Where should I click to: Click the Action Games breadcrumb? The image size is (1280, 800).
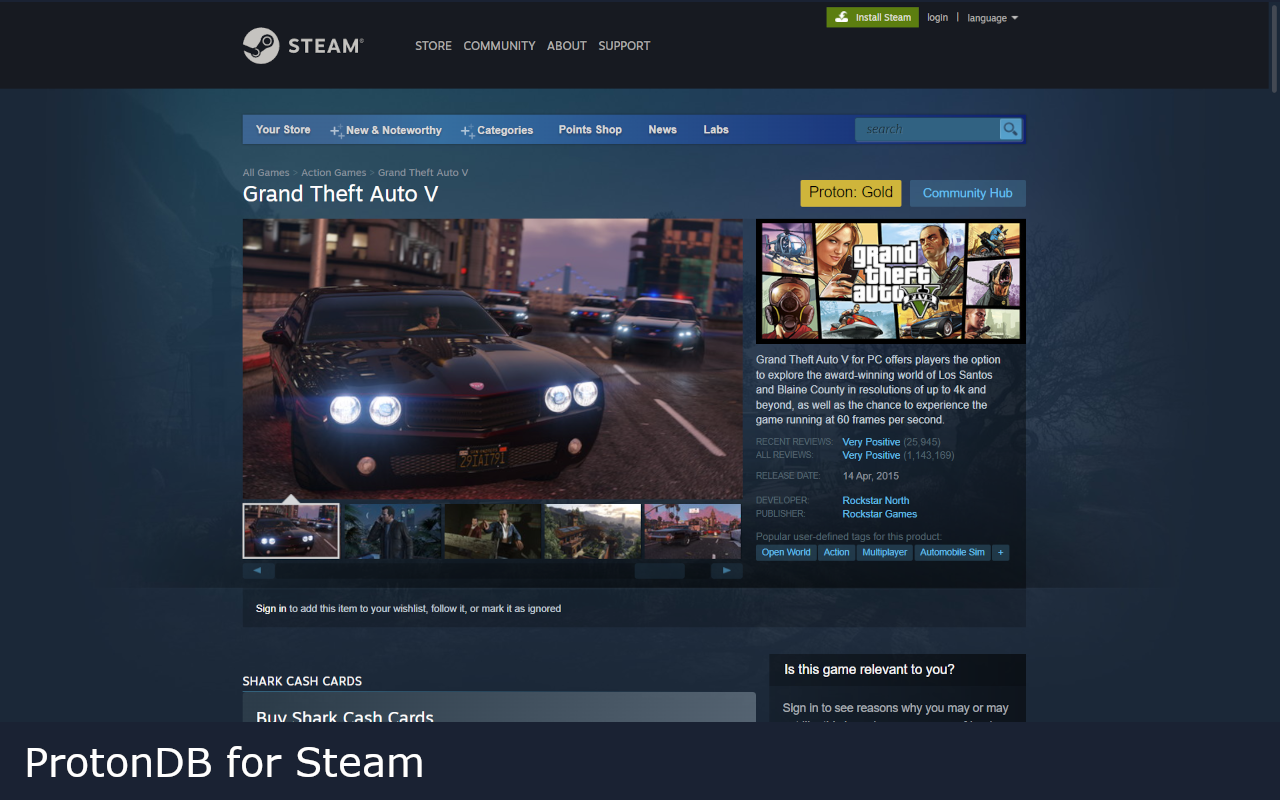point(333,173)
